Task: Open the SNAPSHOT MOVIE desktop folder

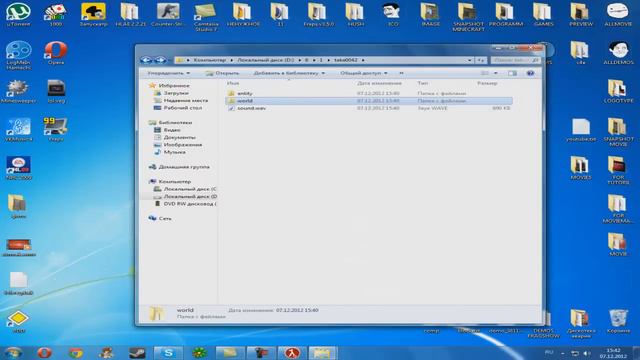Action: click(618, 131)
